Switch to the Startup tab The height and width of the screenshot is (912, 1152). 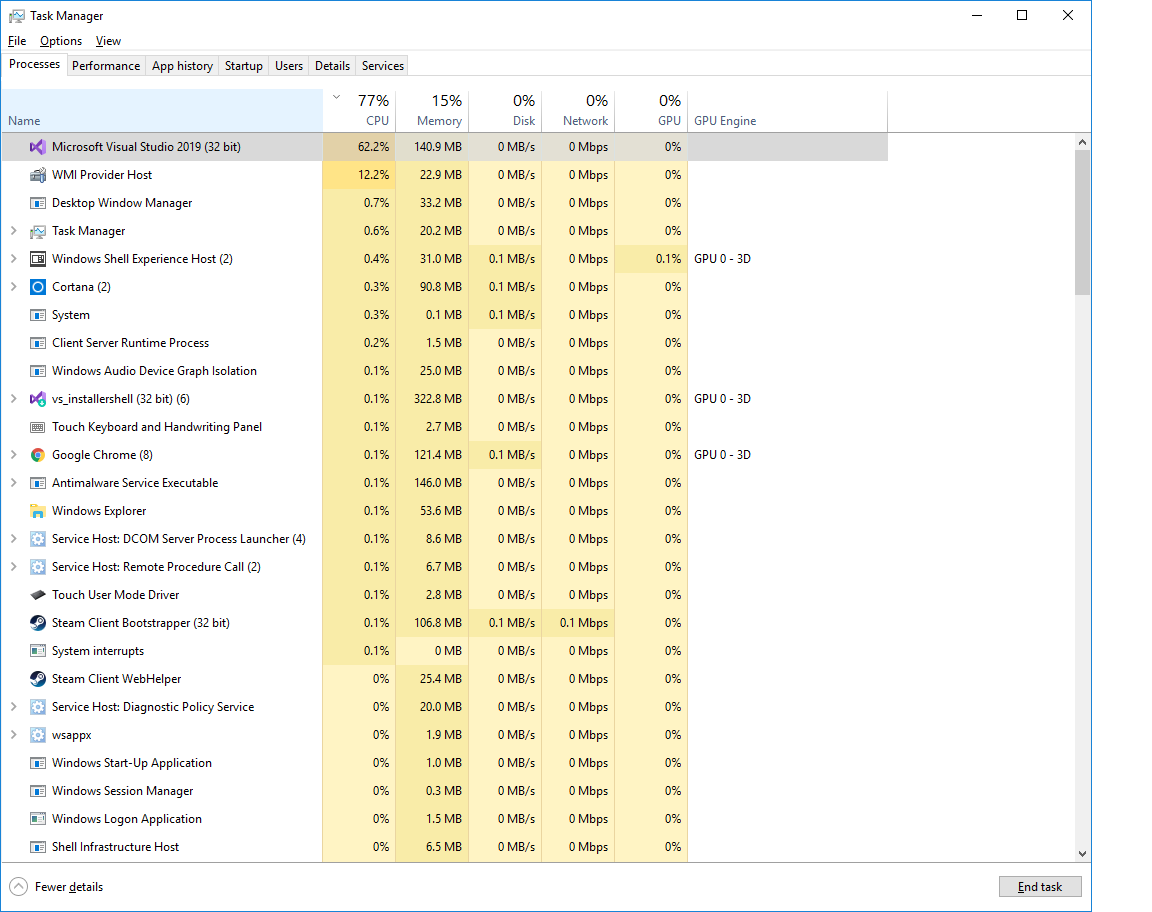pos(243,66)
